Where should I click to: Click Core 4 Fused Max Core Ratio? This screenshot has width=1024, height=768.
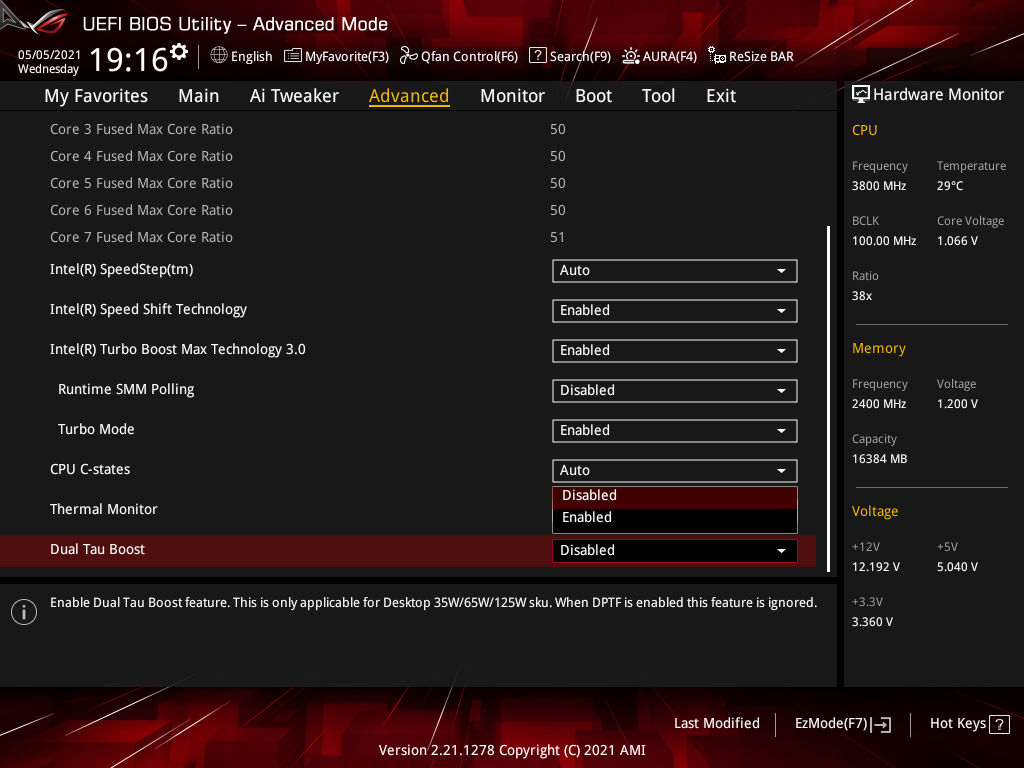click(x=141, y=157)
